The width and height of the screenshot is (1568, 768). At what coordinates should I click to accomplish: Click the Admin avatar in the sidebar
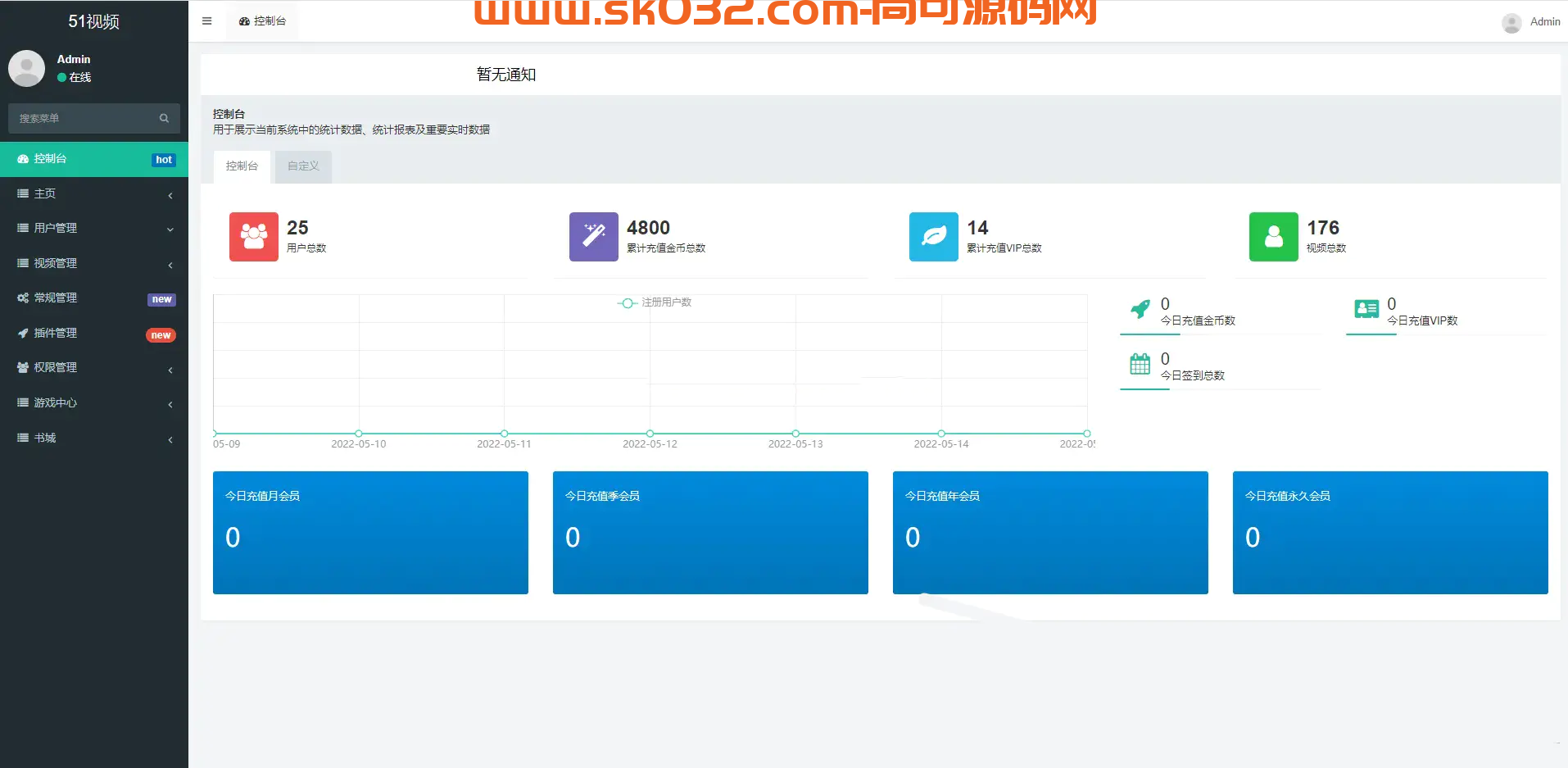click(x=26, y=68)
